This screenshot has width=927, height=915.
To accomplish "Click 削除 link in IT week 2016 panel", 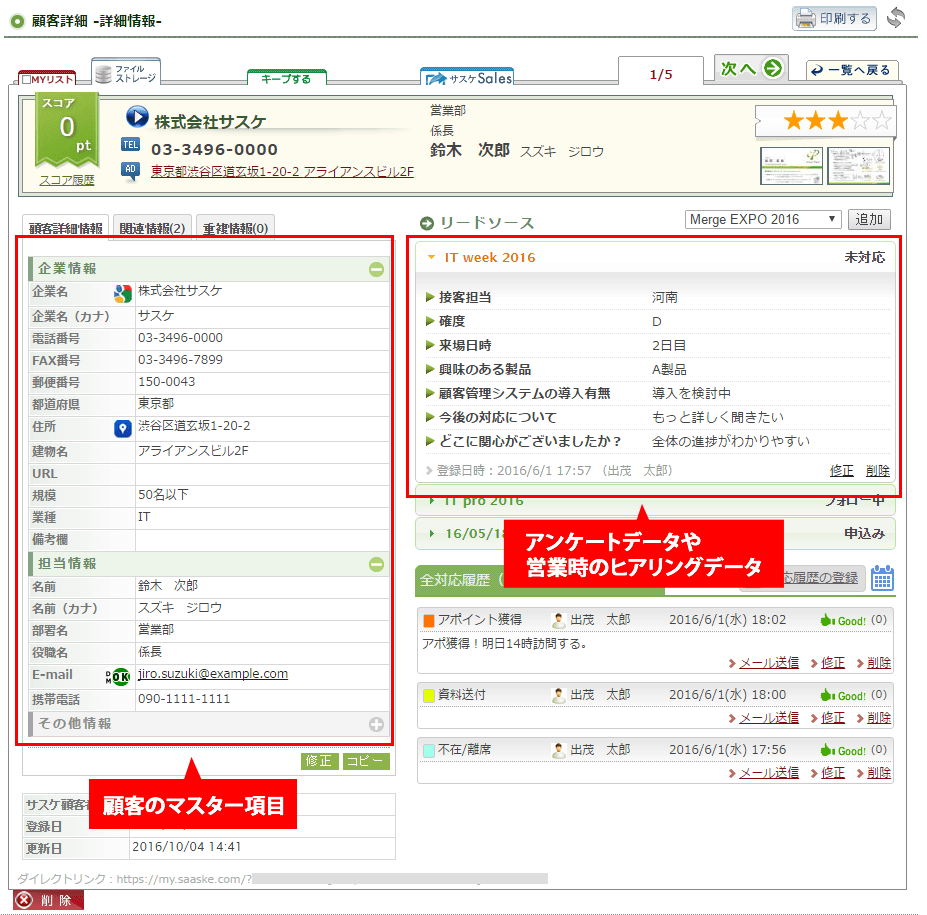I will pyautogui.click(x=878, y=471).
